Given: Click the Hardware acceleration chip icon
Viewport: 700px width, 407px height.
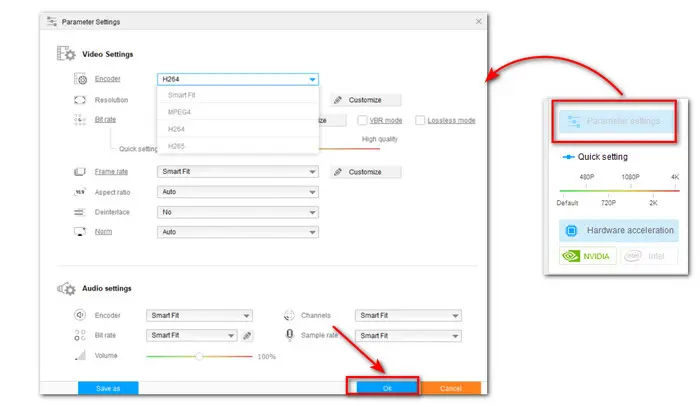Looking at the screenshot, I should pos(571,231).
